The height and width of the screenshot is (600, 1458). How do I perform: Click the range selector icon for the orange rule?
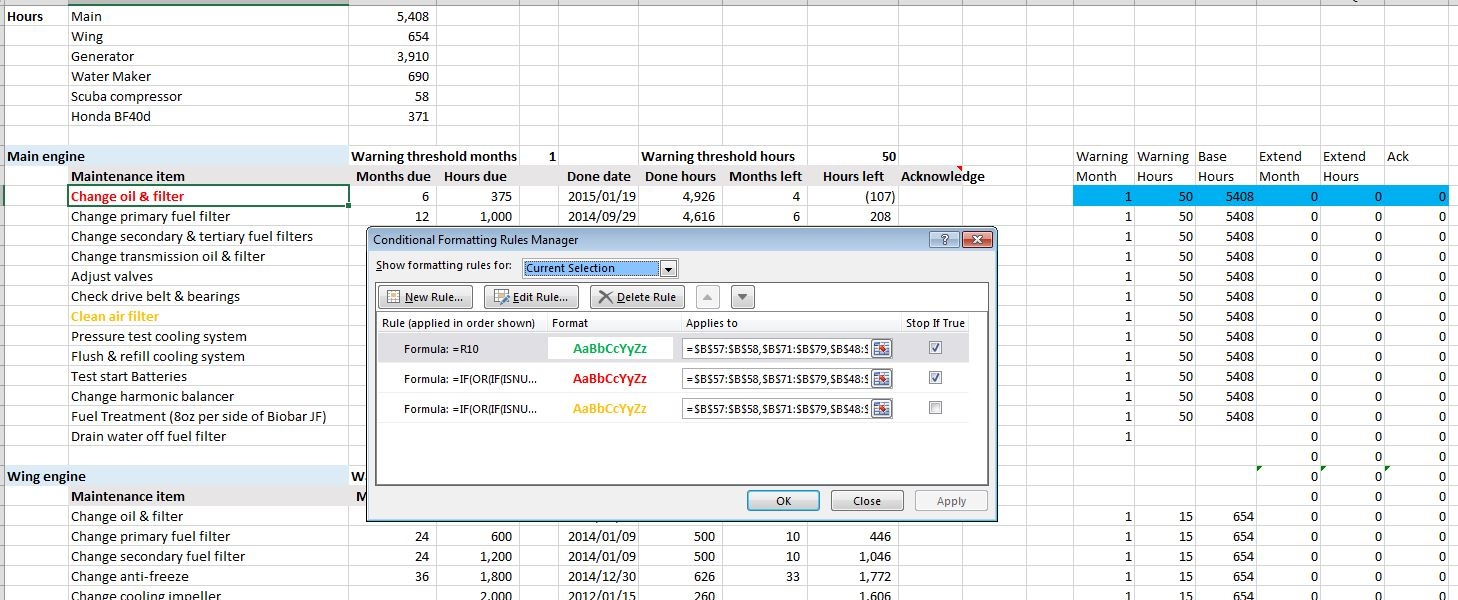pyautogui.click(x=881, y=409)
